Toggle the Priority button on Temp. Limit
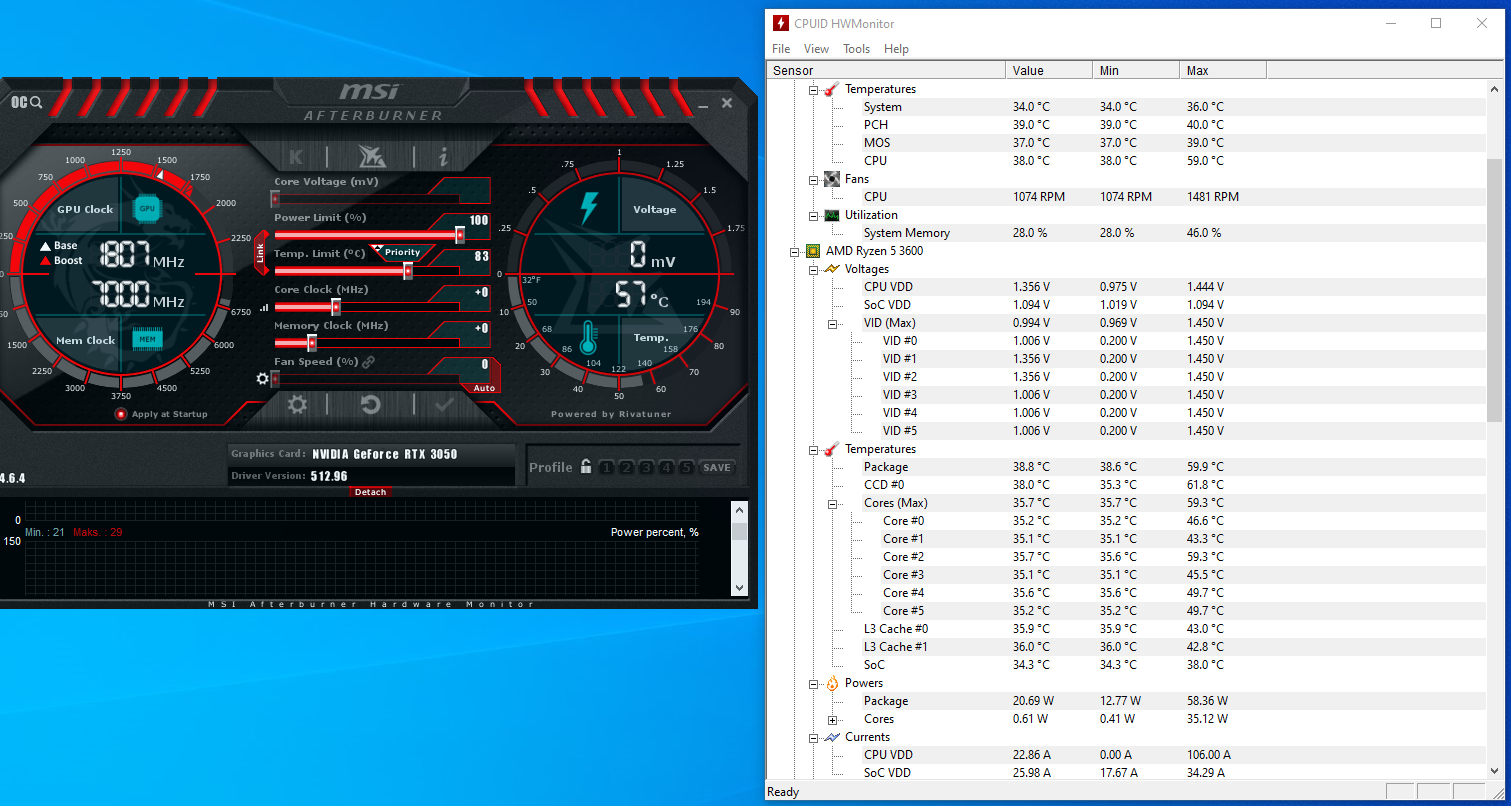1511x806 pixels. pos(402,252)
